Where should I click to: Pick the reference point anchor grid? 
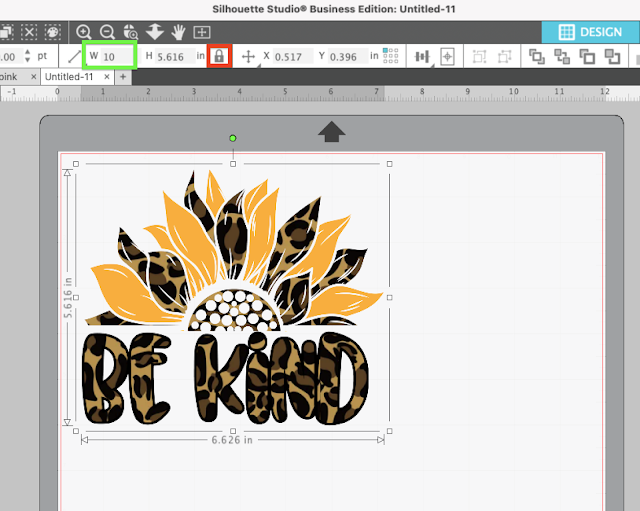coord(391,56)
